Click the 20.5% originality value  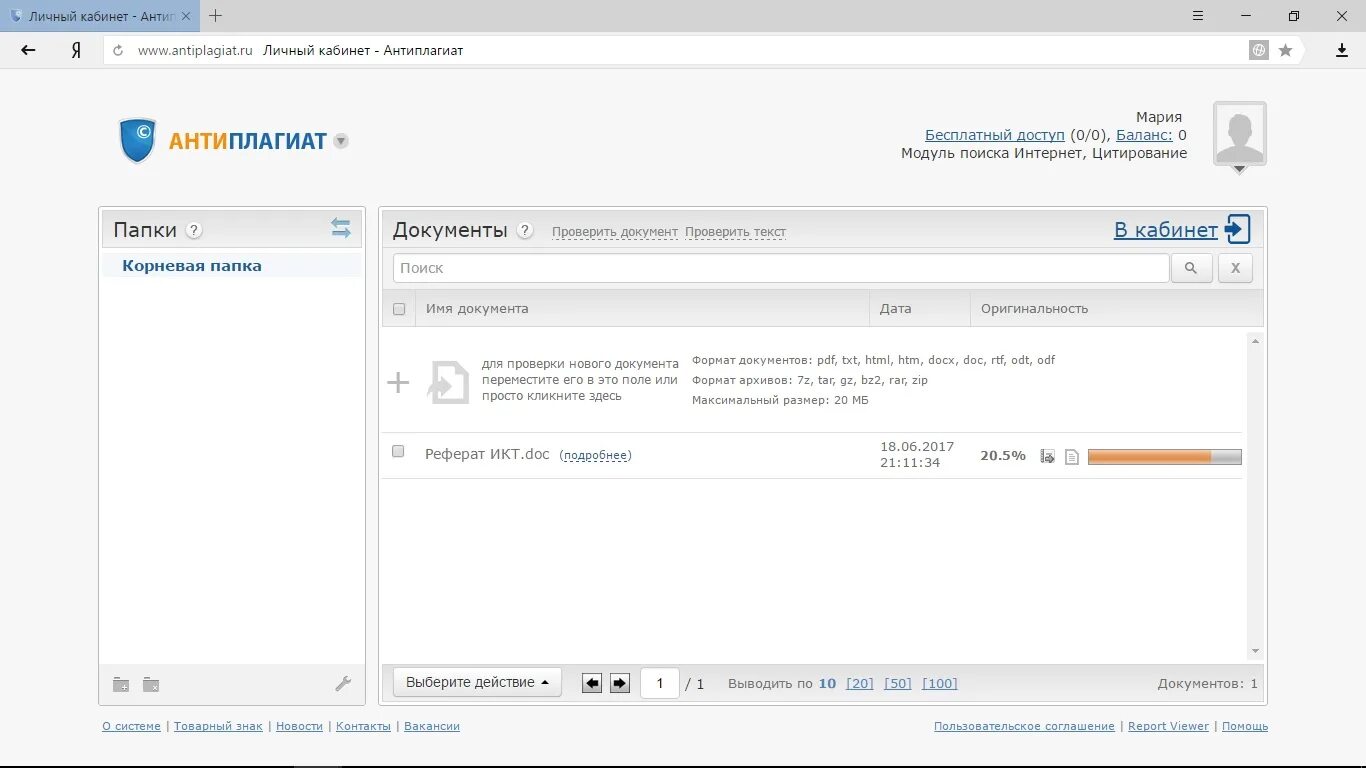click(1003, 455)
